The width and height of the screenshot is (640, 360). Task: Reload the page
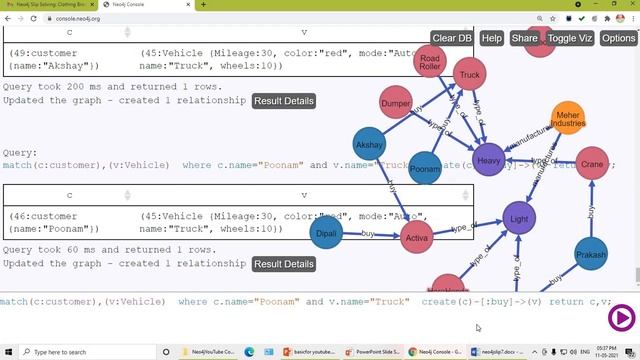point(33,18)
